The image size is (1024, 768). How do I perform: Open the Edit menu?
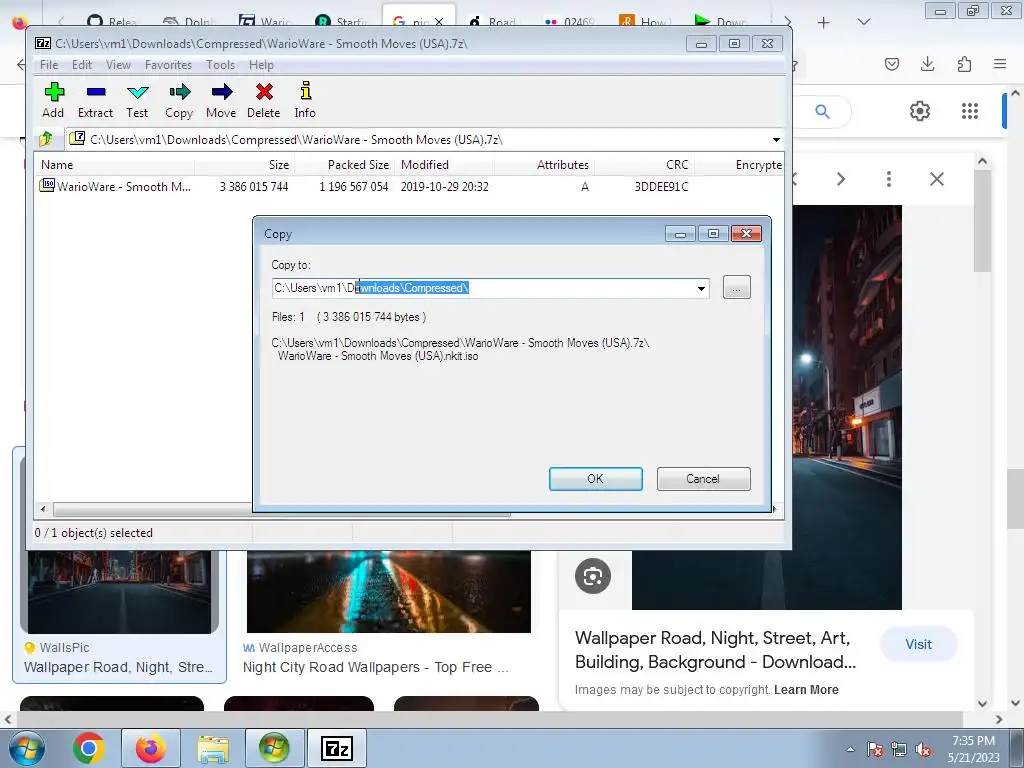[82, 65]
